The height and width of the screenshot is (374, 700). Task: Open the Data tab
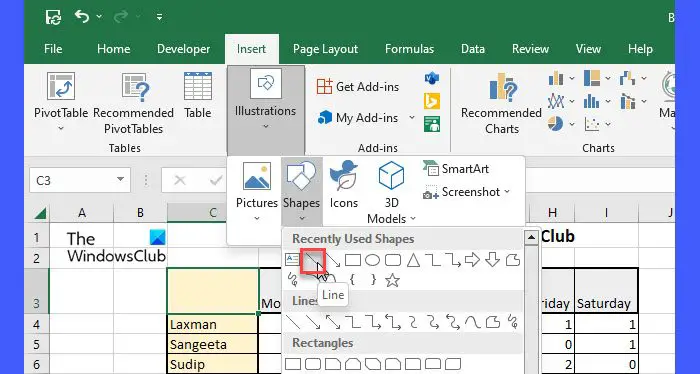click(473, 49)
